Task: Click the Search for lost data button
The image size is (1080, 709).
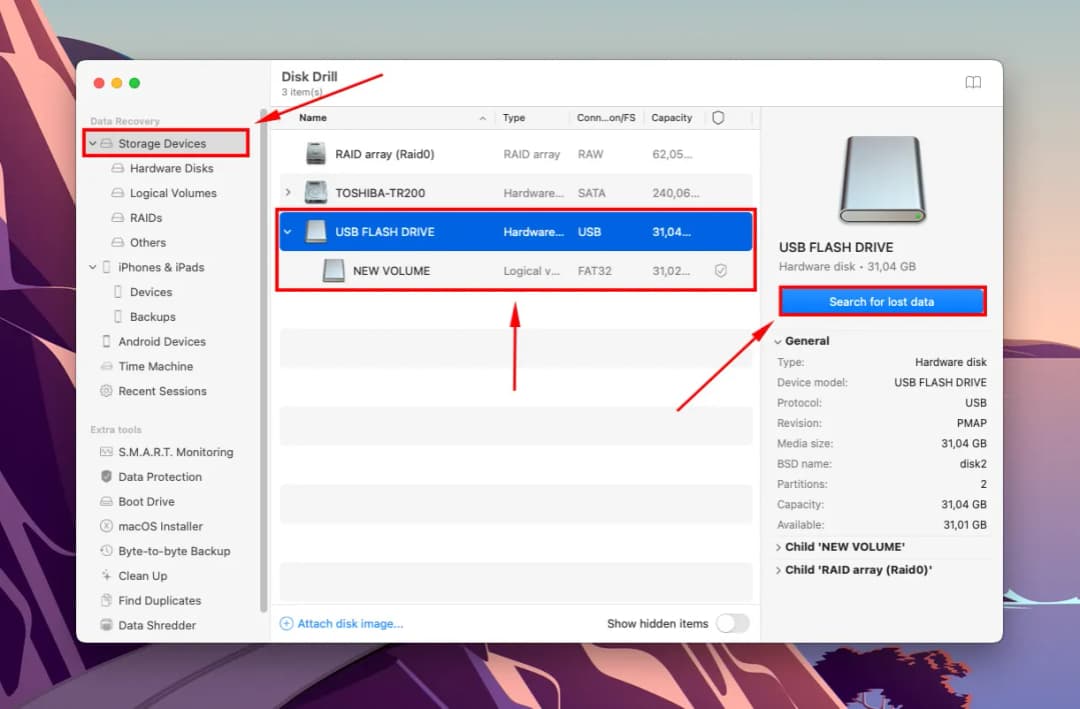Action: point(881,300)
